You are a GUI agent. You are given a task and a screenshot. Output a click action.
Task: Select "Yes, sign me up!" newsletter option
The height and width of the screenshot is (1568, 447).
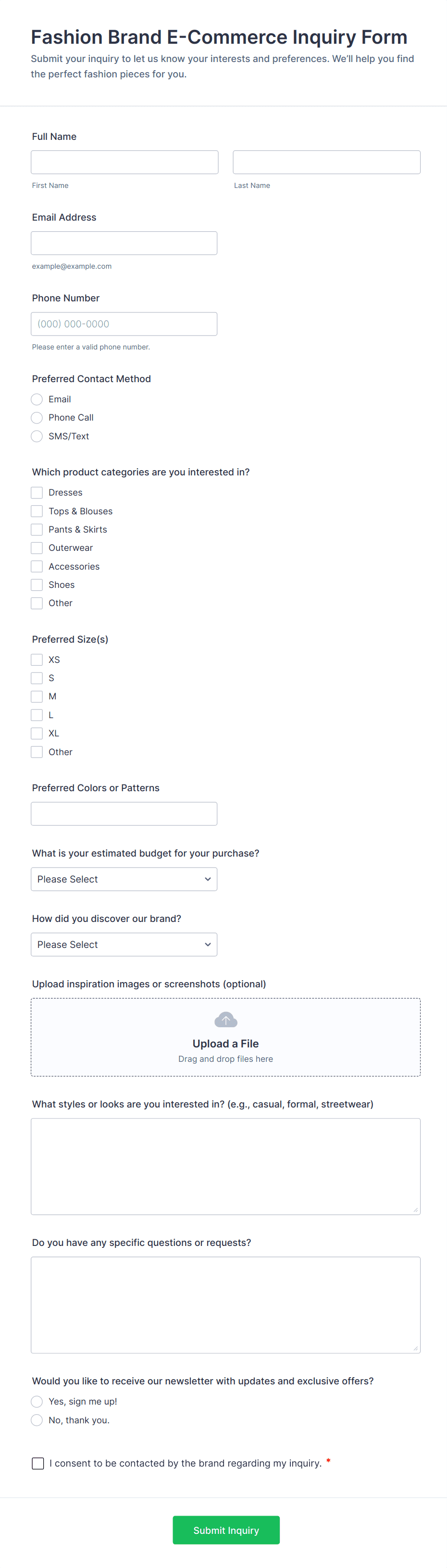coord(37,1401)
